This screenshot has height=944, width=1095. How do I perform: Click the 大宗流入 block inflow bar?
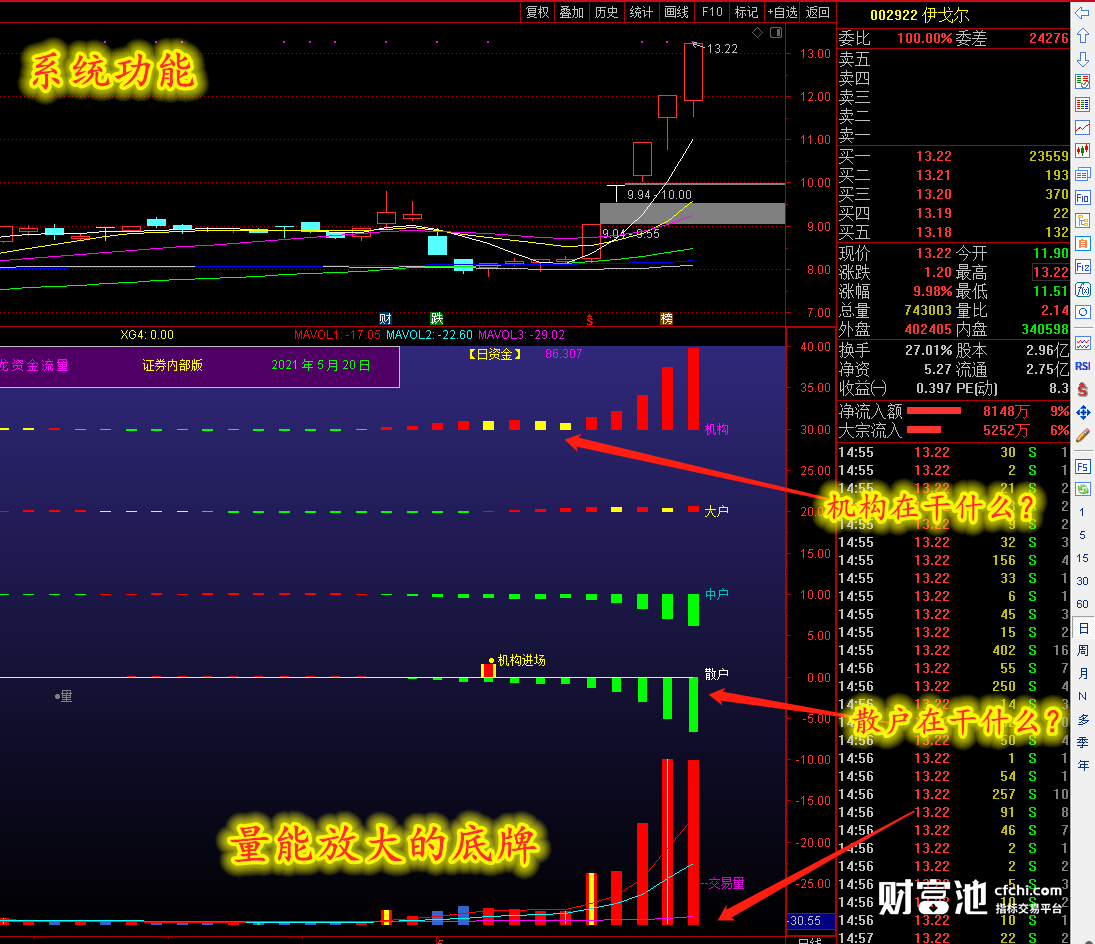tap(923, 430)
